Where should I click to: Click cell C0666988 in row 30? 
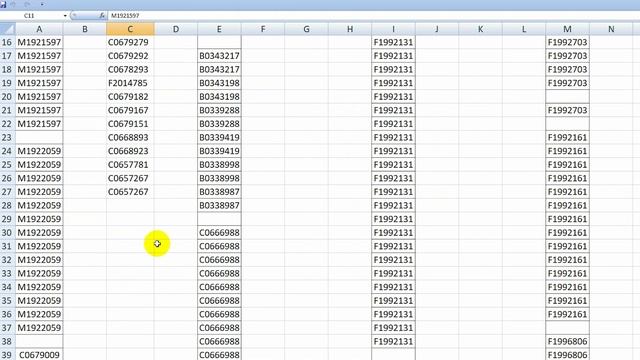coord(219,233)
